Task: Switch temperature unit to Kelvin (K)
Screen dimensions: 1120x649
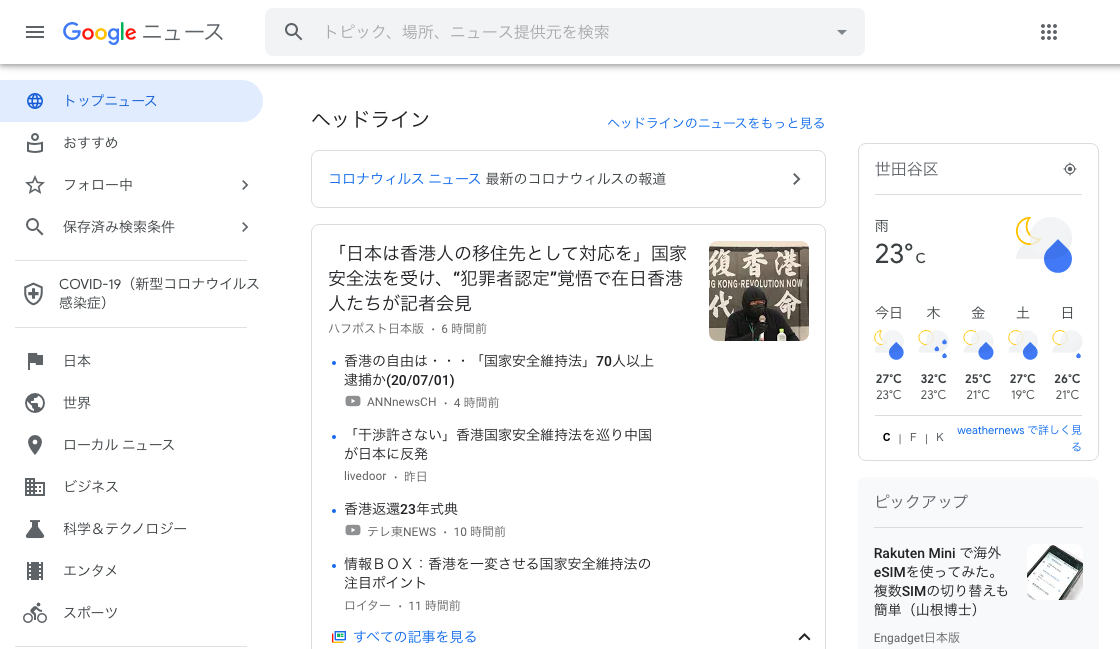Action: 939,437
